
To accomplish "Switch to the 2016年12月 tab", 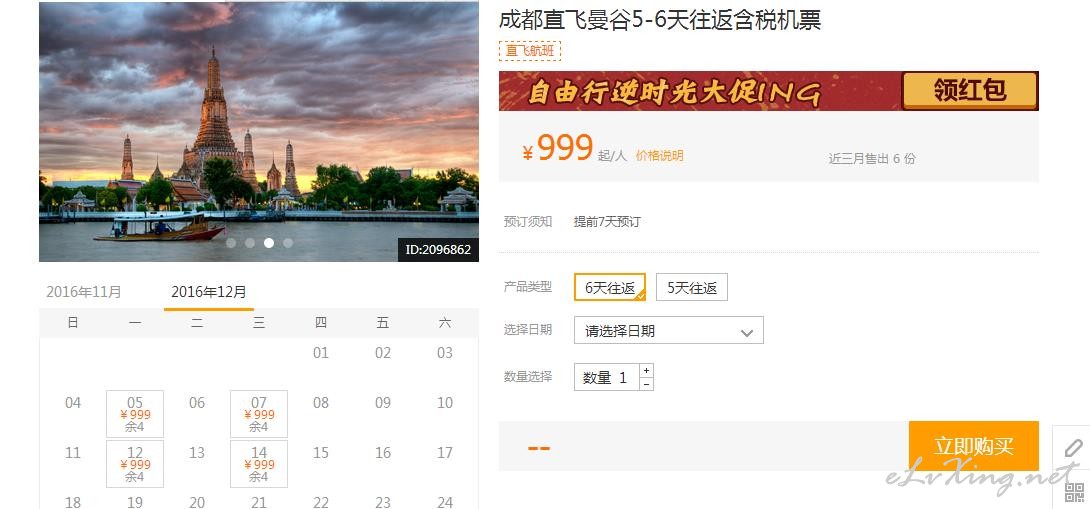I will pos(209,292).
